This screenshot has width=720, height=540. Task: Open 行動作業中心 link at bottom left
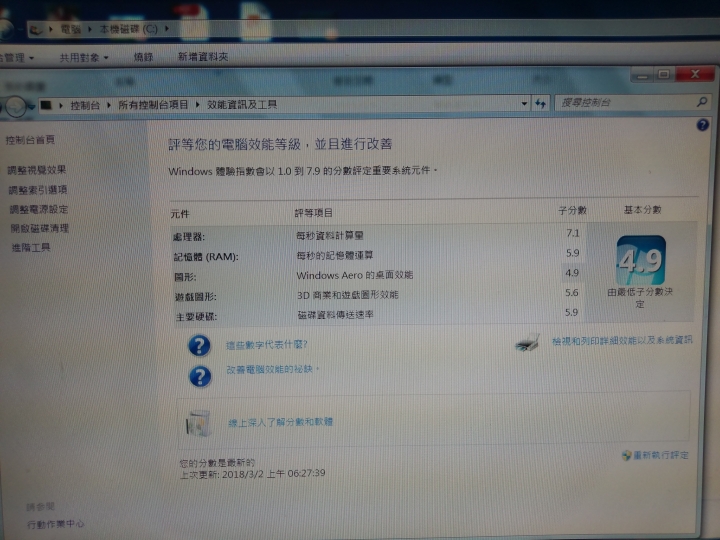click(56, 524)
